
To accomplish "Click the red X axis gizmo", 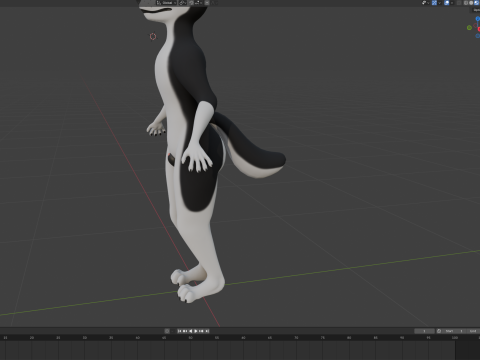I will (479, 29).
